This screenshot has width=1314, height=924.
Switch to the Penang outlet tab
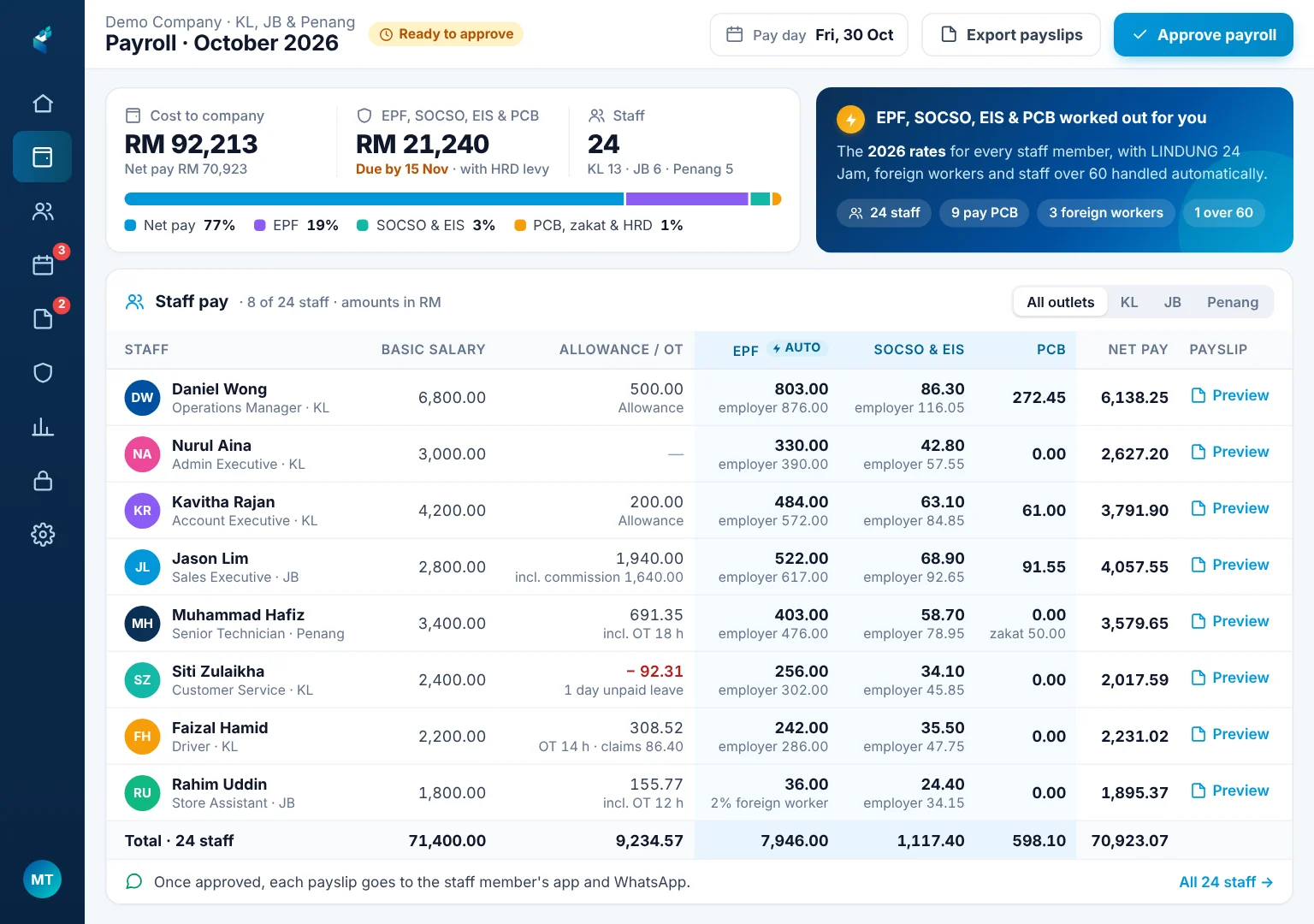point(1233,302)
